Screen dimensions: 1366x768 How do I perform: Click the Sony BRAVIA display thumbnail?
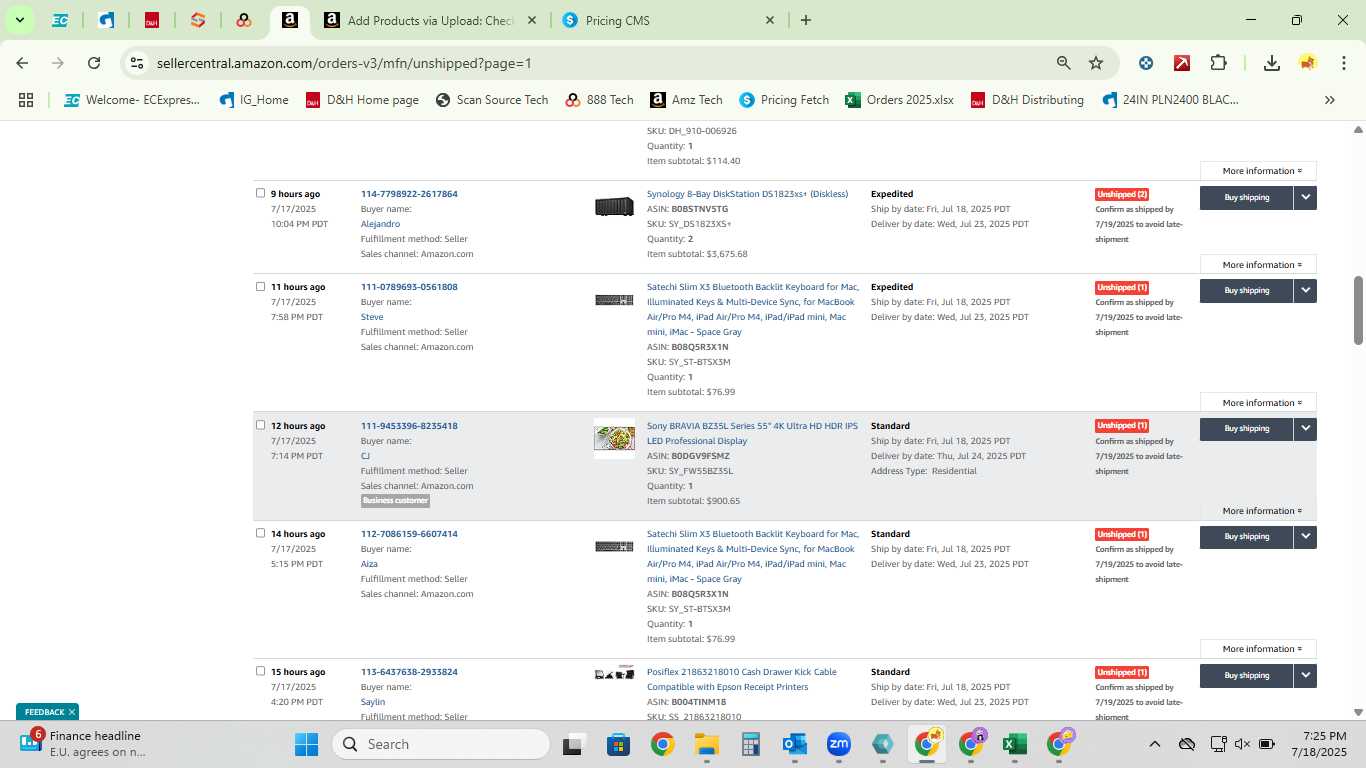pos(614,439)
